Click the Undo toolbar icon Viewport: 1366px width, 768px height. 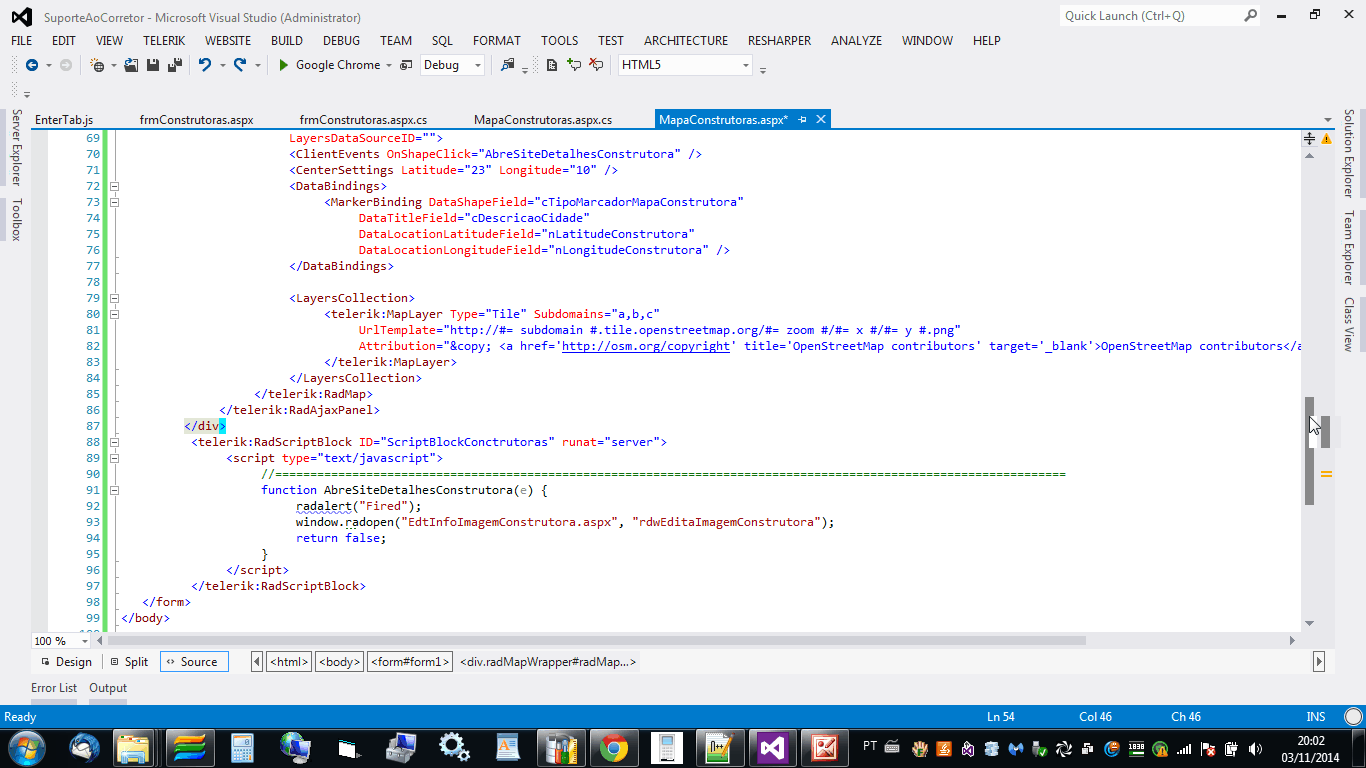pos(205,65)
